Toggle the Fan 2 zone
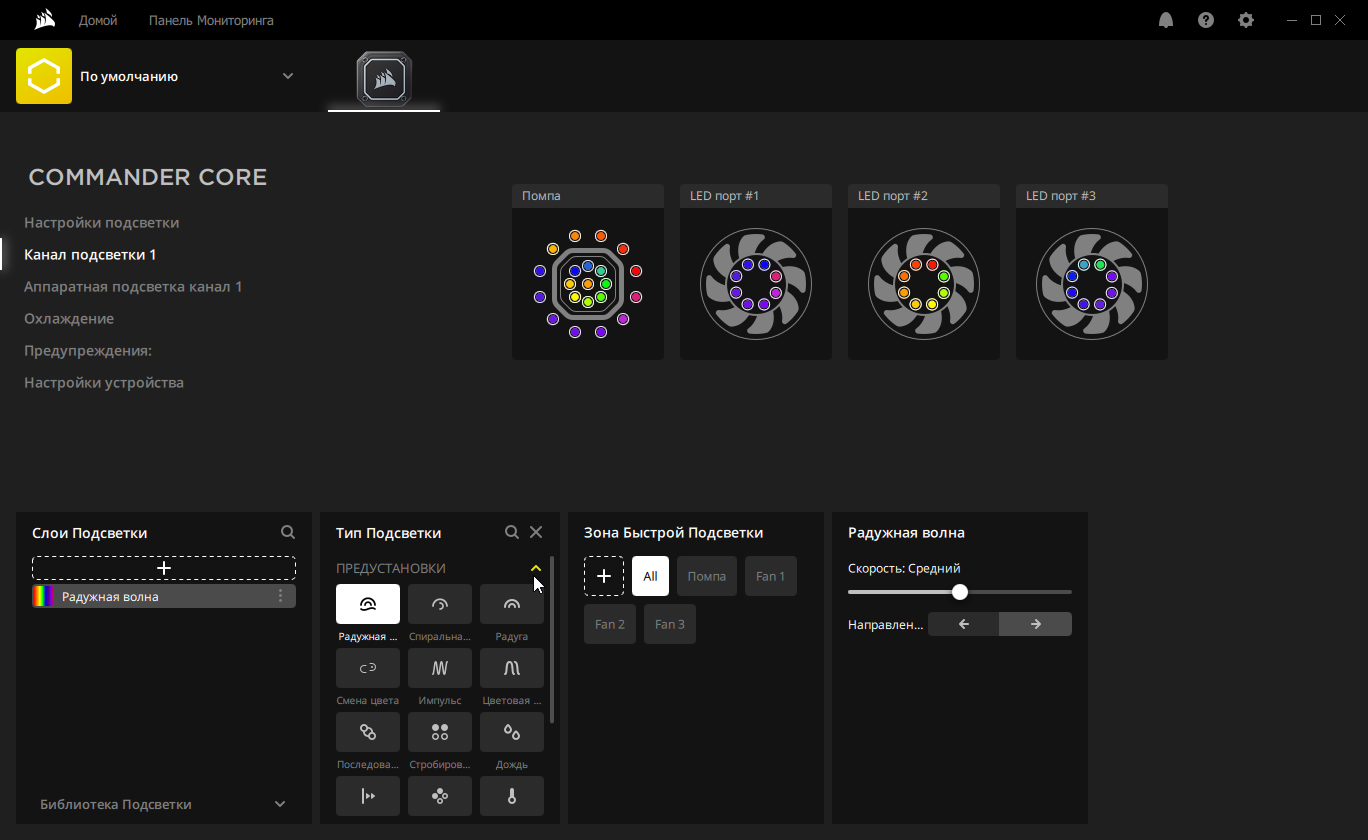1368x840 pixels. (610, 624)
